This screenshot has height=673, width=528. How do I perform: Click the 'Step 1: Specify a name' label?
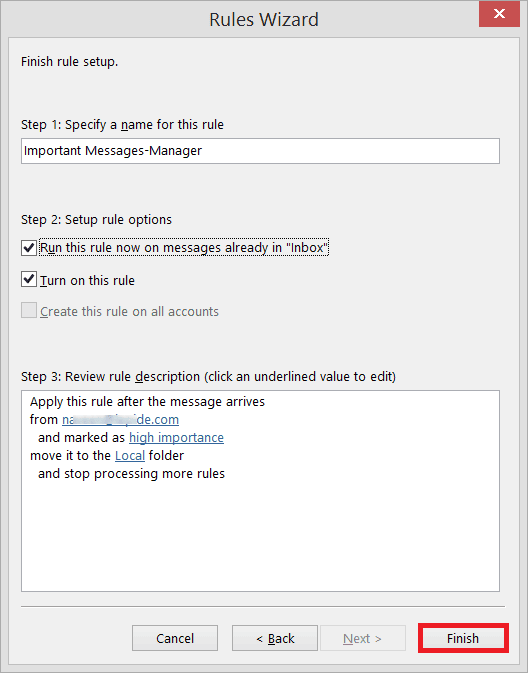[x=122, y=124]
